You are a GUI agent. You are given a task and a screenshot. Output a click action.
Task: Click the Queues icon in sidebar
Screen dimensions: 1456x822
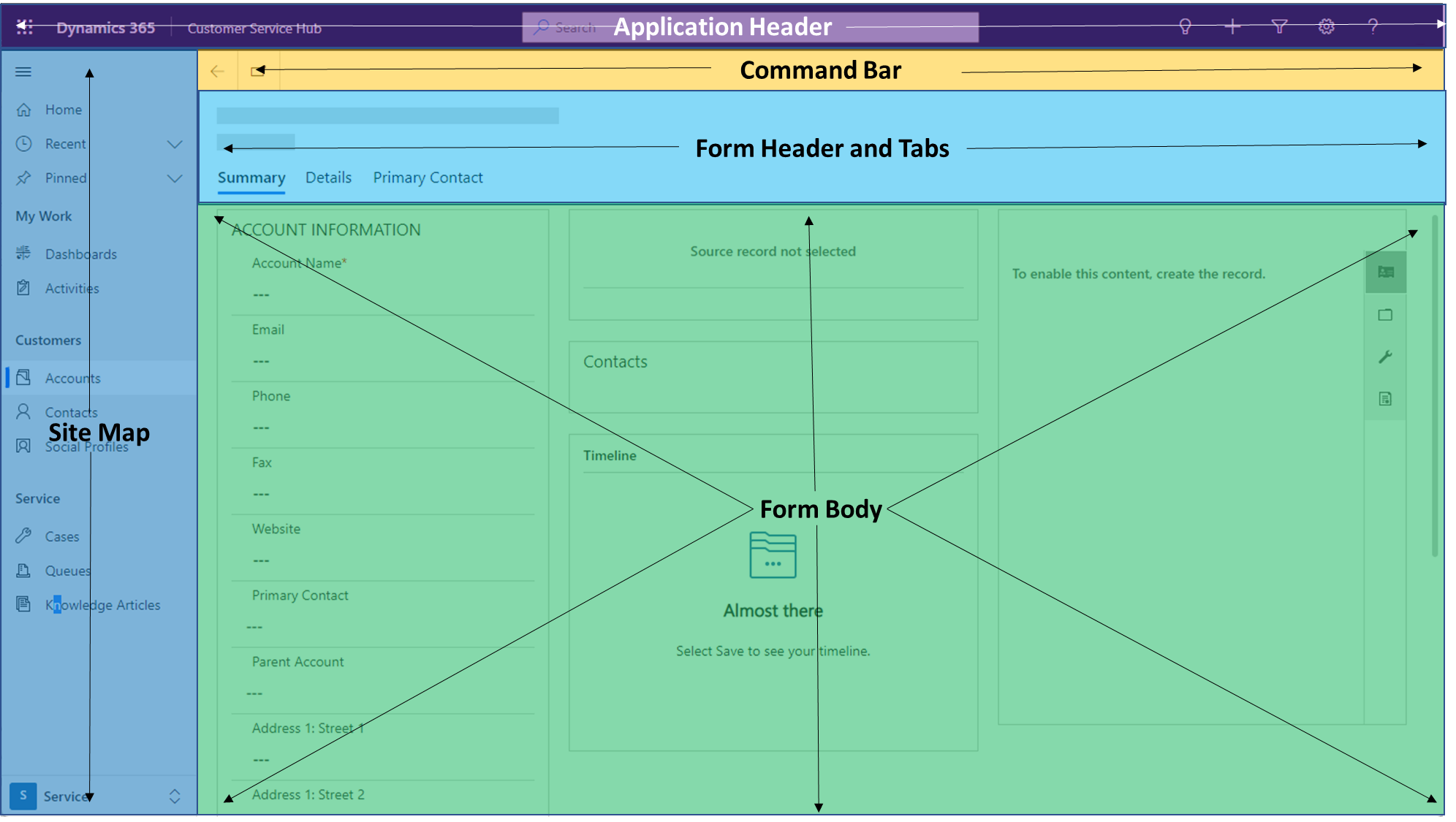coord(27,570)
